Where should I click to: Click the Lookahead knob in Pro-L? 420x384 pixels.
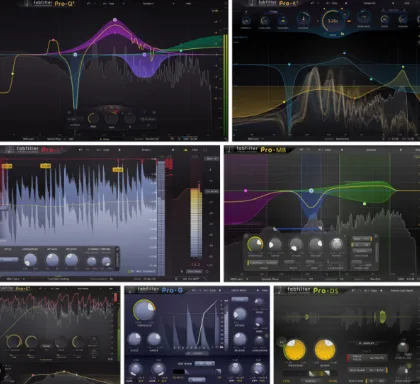30,260
